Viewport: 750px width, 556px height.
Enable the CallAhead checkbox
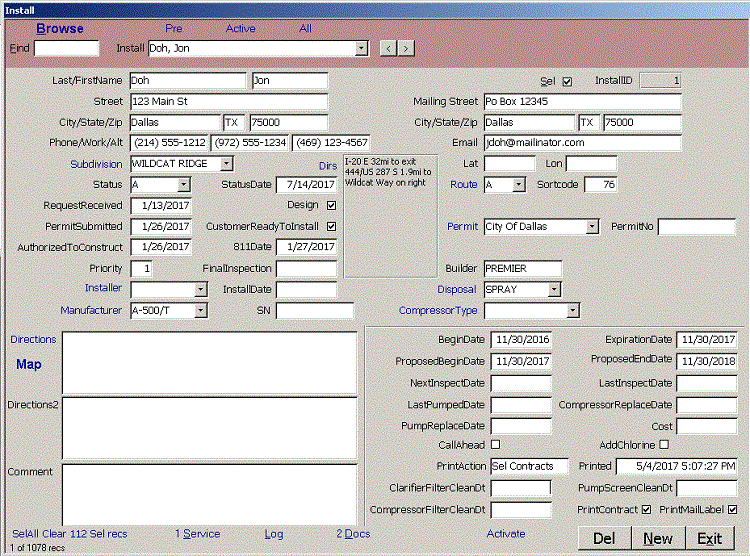tap(495, 445)
